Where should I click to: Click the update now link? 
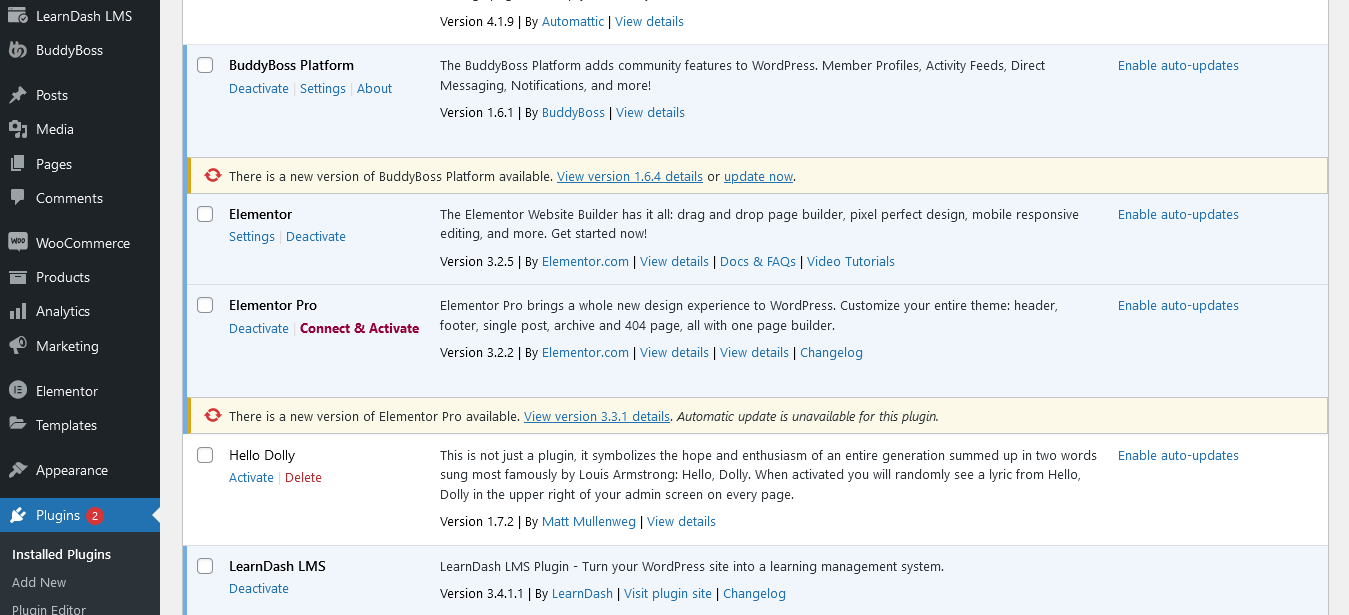tap(758, 176)
